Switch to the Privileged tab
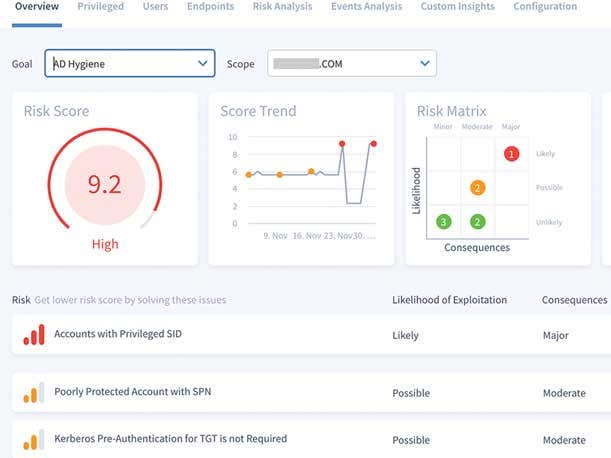611x458 pixels. pos(100,7)
